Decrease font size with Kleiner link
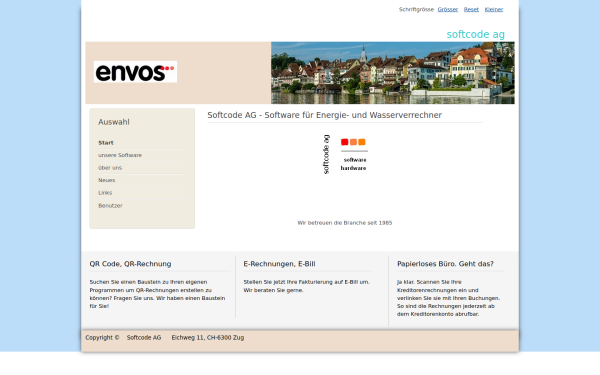The image size is (600, 375). [x=494, y=10]
